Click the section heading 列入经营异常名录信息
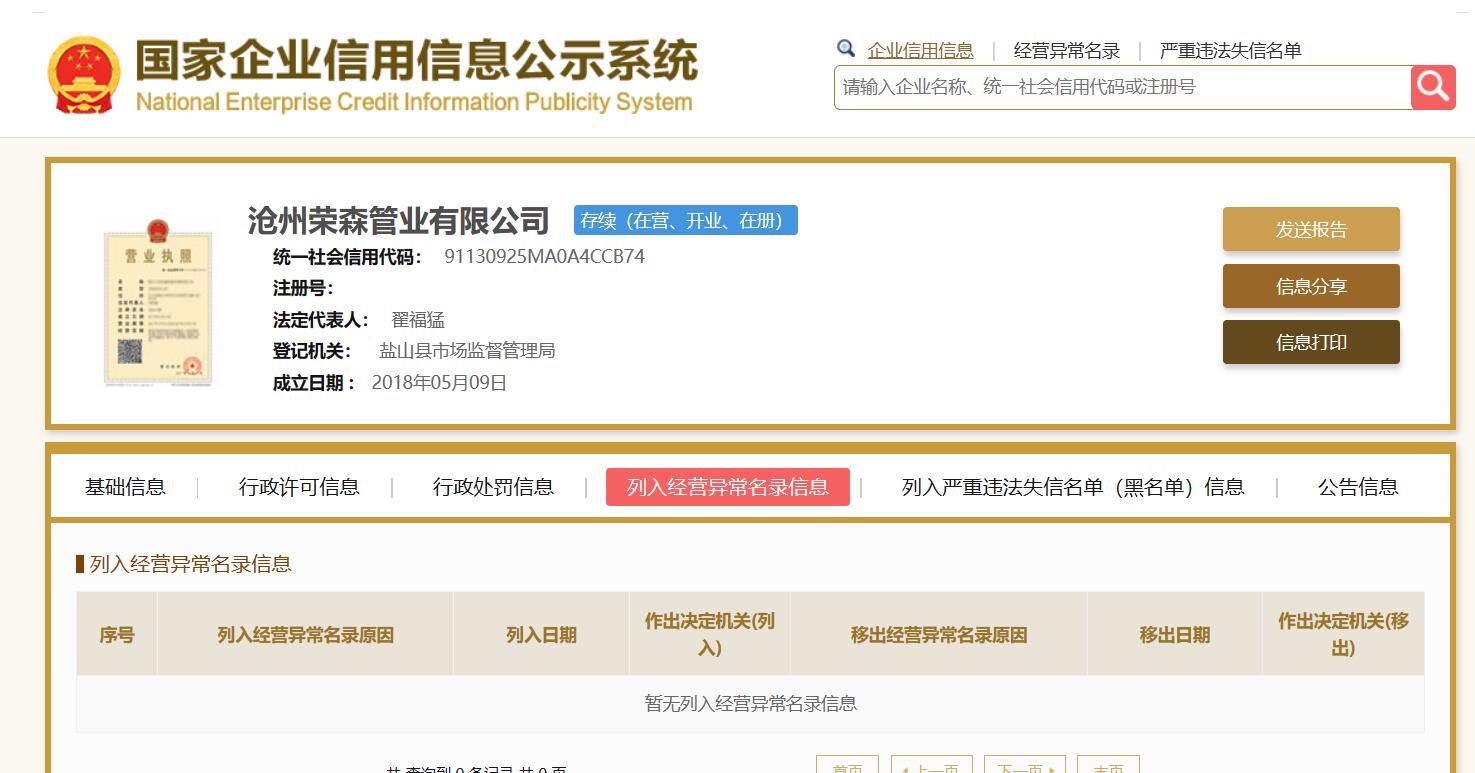1475x773 pixels. coord(190,564)
